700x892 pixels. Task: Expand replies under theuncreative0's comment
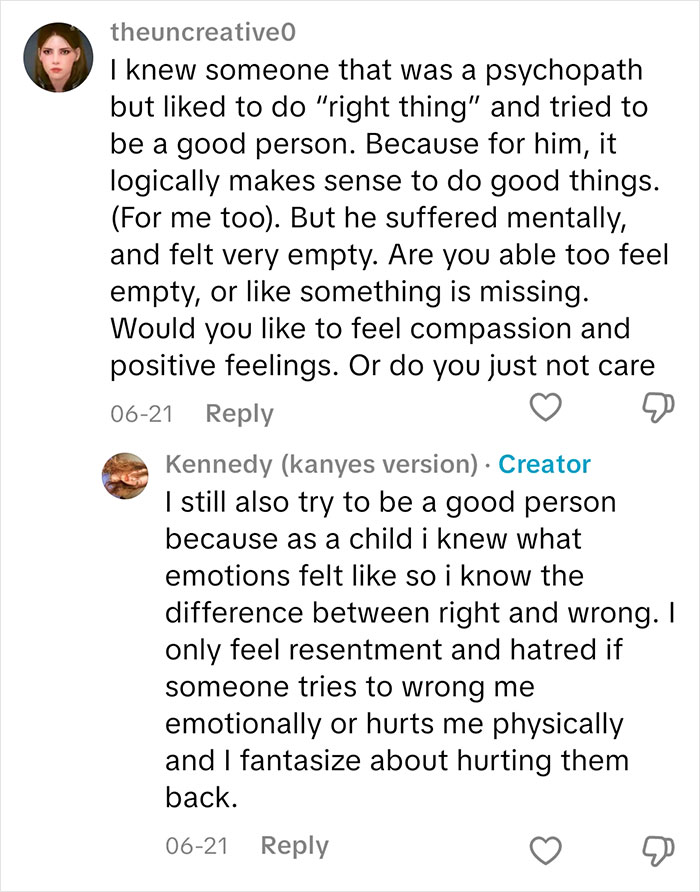[239, 411]
